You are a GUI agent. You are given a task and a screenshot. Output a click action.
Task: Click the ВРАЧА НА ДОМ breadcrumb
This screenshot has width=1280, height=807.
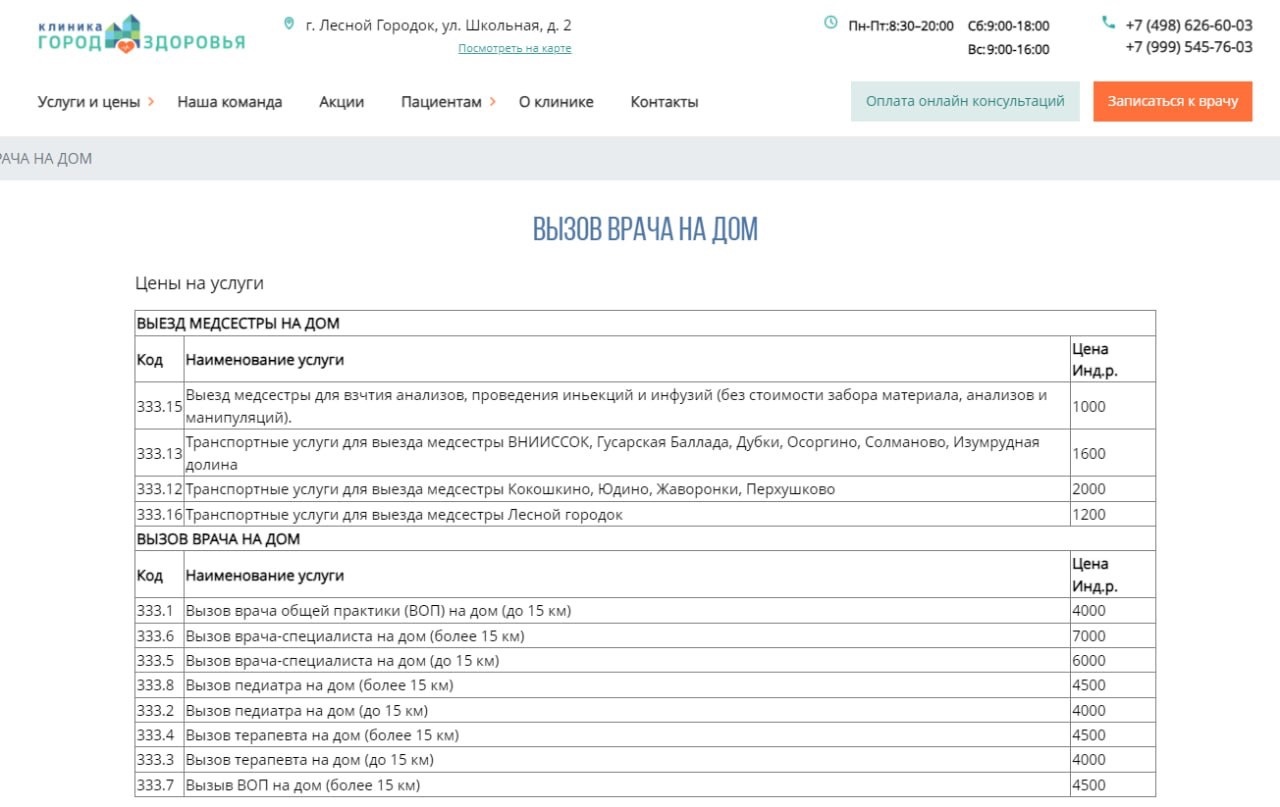pos(46,159)
